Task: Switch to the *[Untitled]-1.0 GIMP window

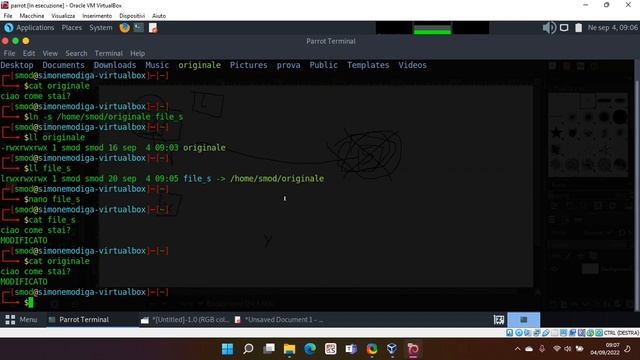Action: [184, 320]
